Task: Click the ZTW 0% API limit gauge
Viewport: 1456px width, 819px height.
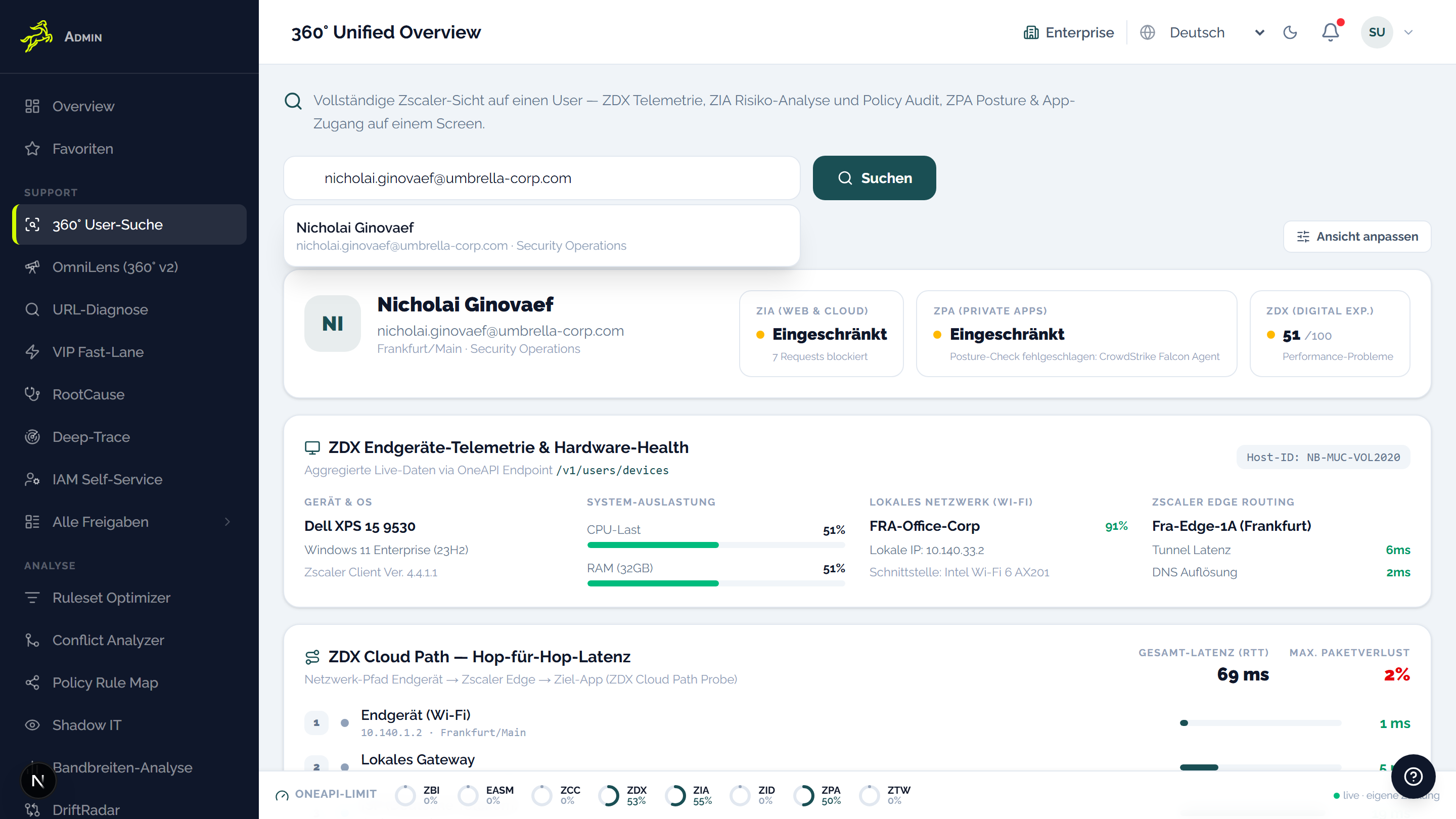Action: (885, 795)
